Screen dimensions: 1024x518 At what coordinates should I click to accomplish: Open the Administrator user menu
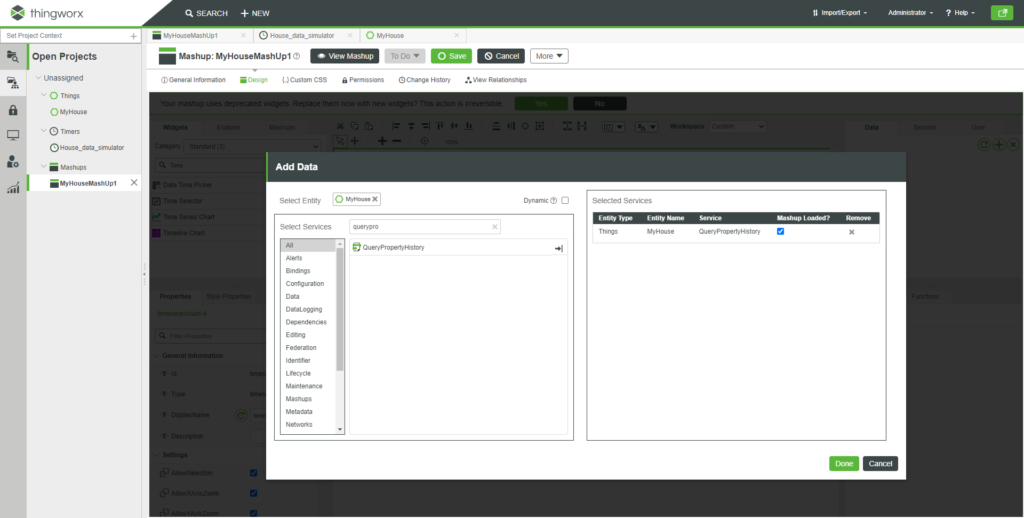910,13
